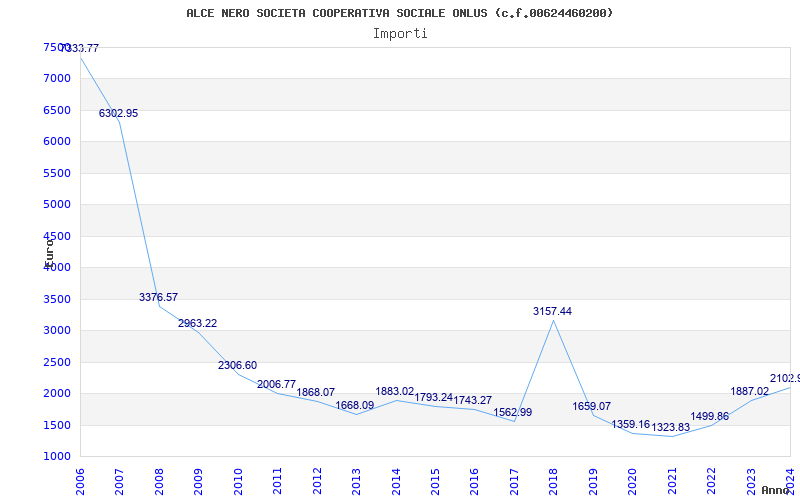The height and width of the screenshot is (500, 800).
Task: Click the 1668.09 data label
Action: [354, 406]
